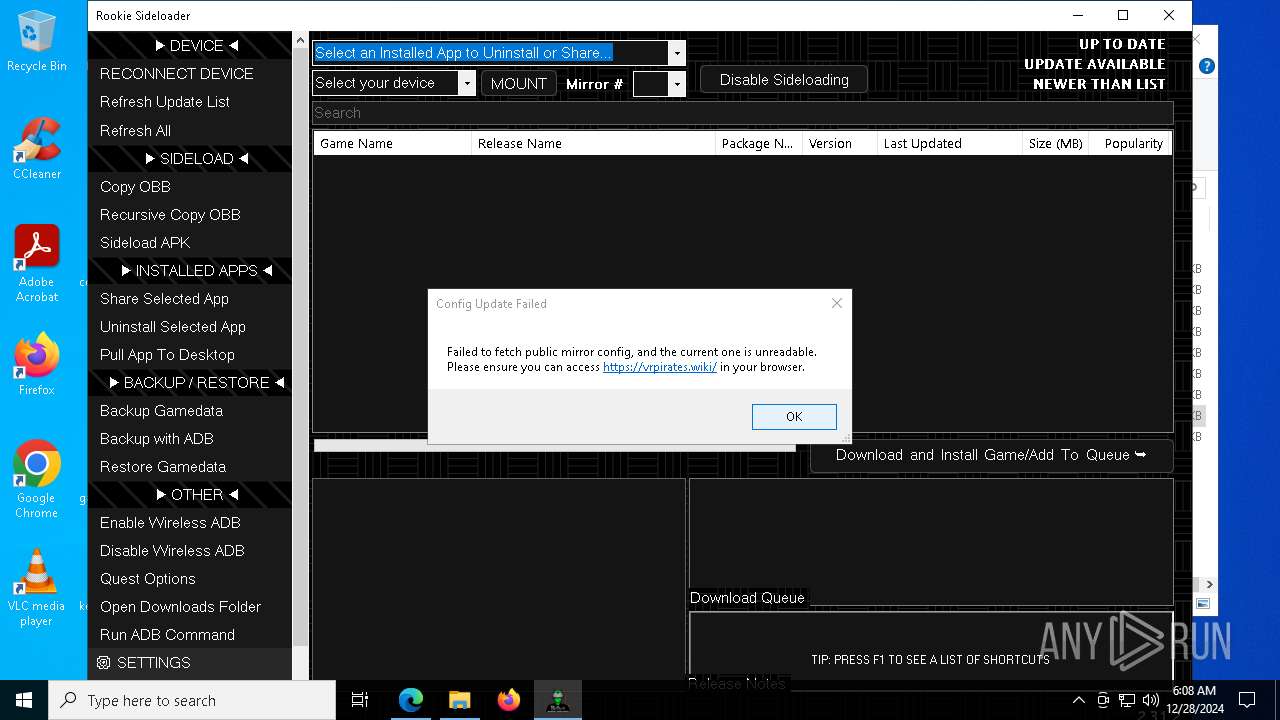1280x720 pixels.
Task: Open File Explorer from the taskbar
Action: (x=460, y=700)
